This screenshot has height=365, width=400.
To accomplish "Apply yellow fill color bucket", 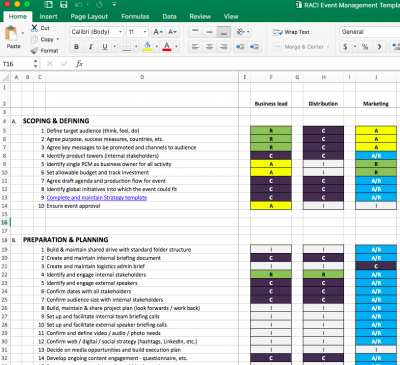I will coord(147,47).
